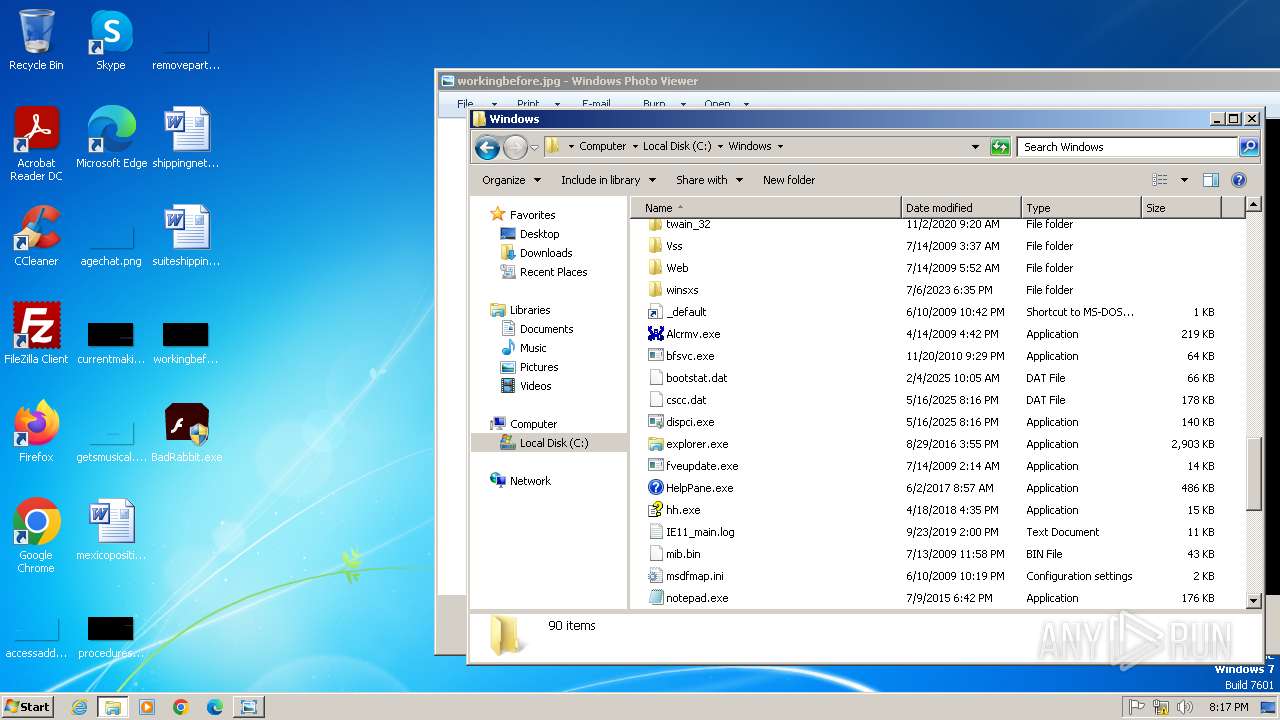1280x720 pixels.
Task: Open Photo Viewer Open menu
Action: [x=717, y=103]
